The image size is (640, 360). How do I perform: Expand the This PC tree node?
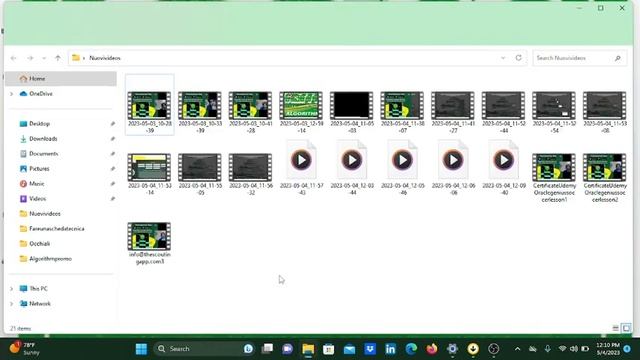pos(11,289)
